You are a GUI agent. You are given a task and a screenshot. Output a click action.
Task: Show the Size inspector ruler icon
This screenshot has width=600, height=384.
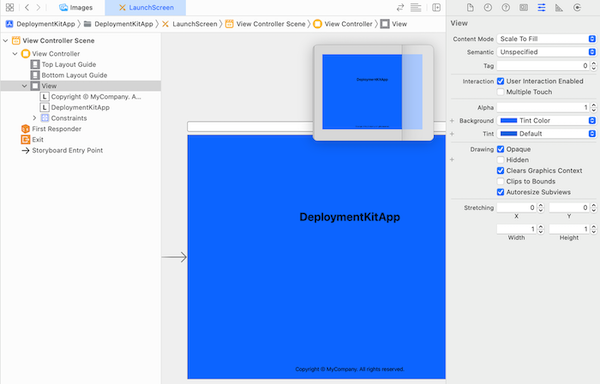(x=559, y=7)
